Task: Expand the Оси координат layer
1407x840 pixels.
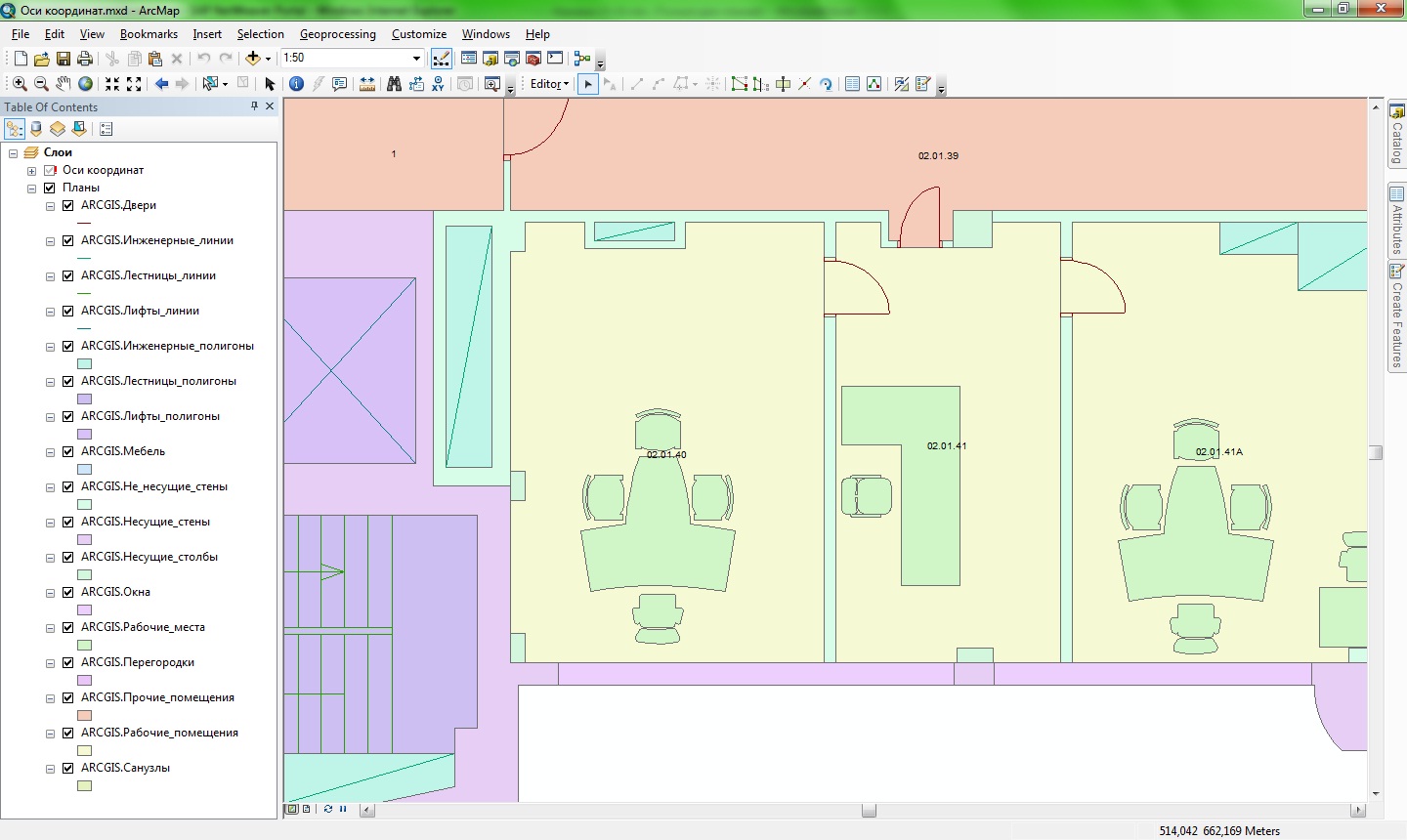Action: click(x=31, y=171)
